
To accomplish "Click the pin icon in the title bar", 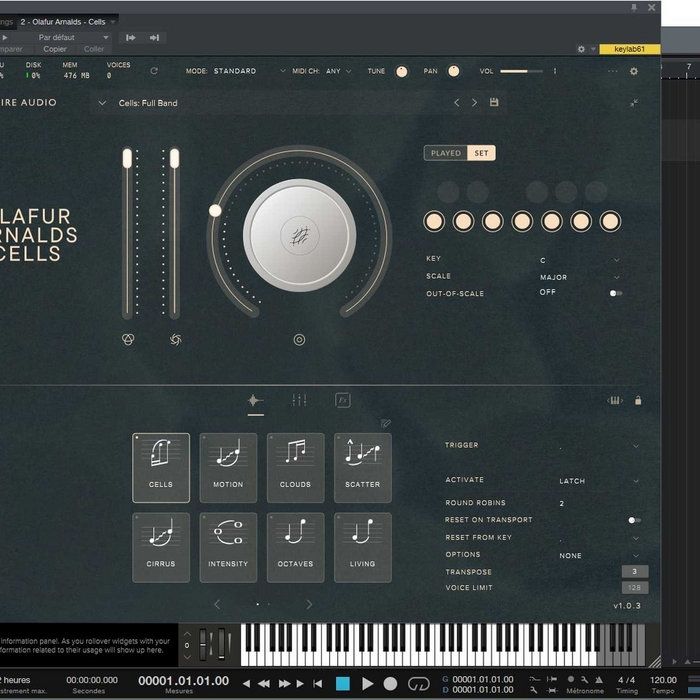I will point(634,7).
